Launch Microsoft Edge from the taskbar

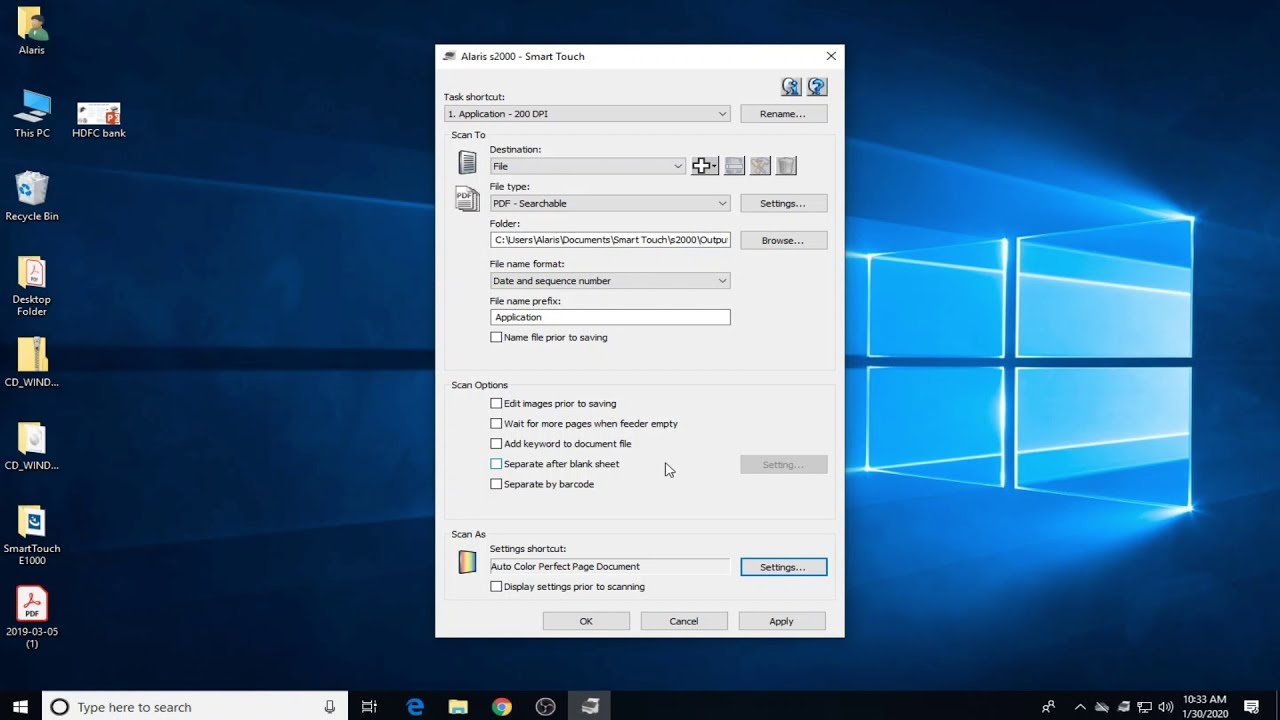click(415, 707)
